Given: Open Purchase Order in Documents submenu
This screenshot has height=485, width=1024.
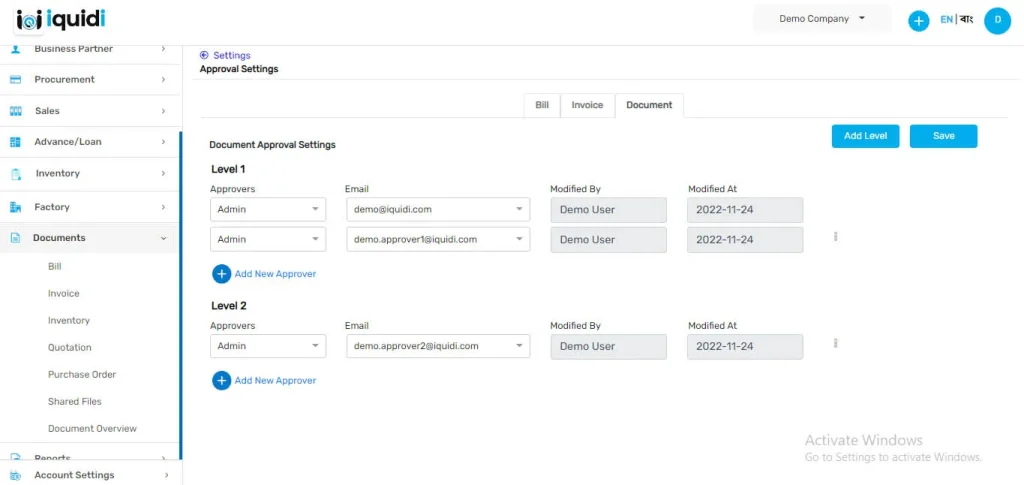Looking at the screenshot, I should click(x=82, y=375).
